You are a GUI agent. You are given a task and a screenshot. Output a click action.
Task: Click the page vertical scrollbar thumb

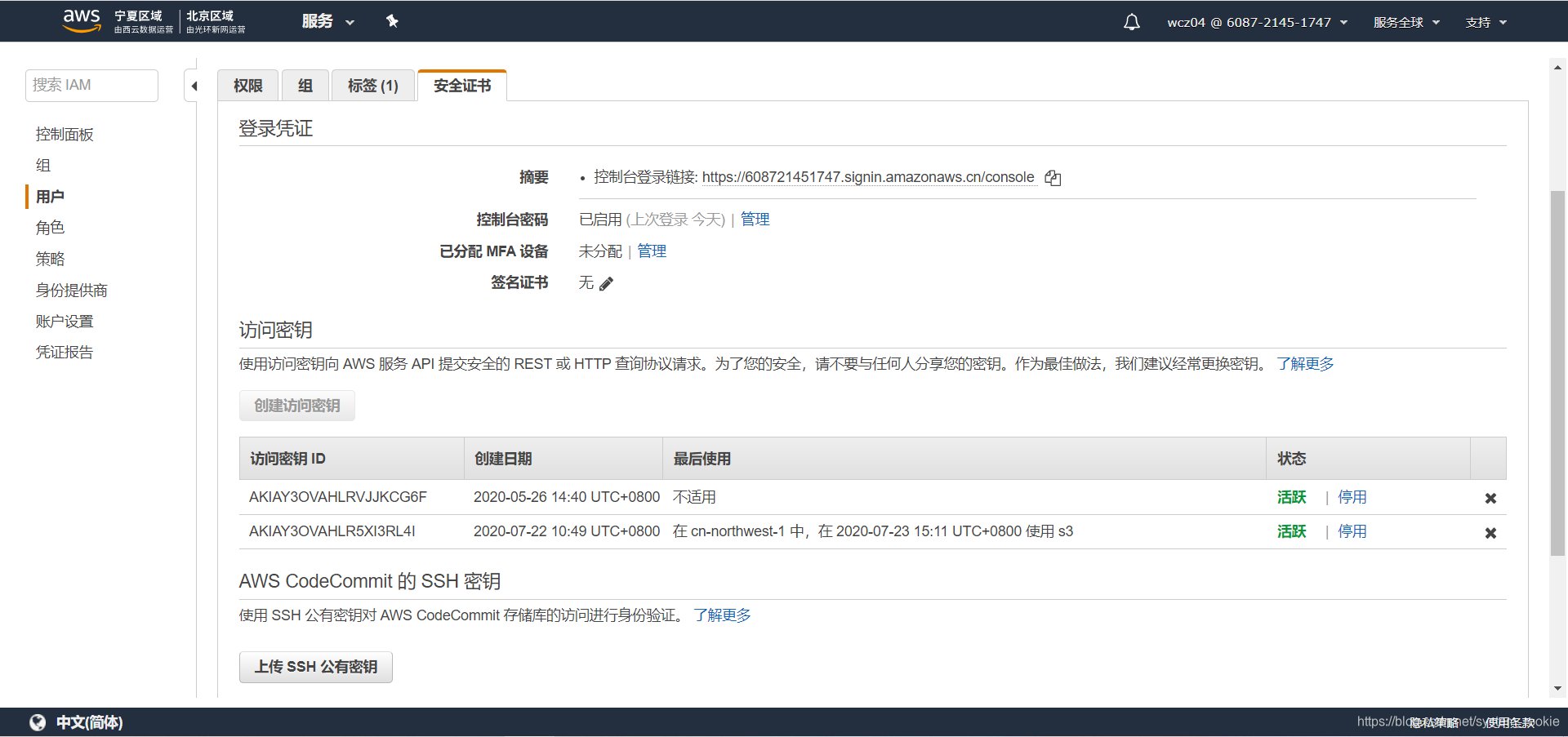point(1557,373)
